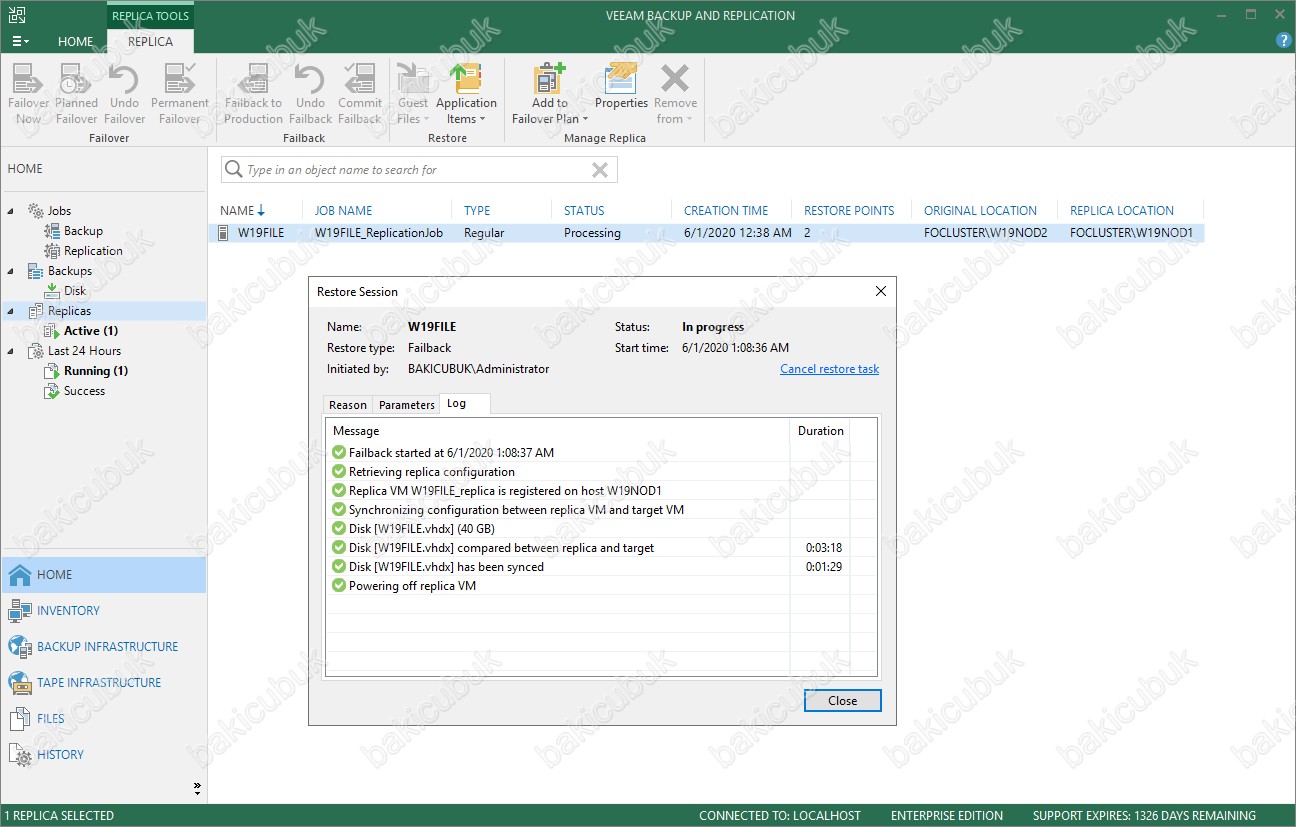Viewport: 1296px width, 827px height.
Task: Sort by REPLICA LOCATION column header
Action: [x=1122, y=211]
